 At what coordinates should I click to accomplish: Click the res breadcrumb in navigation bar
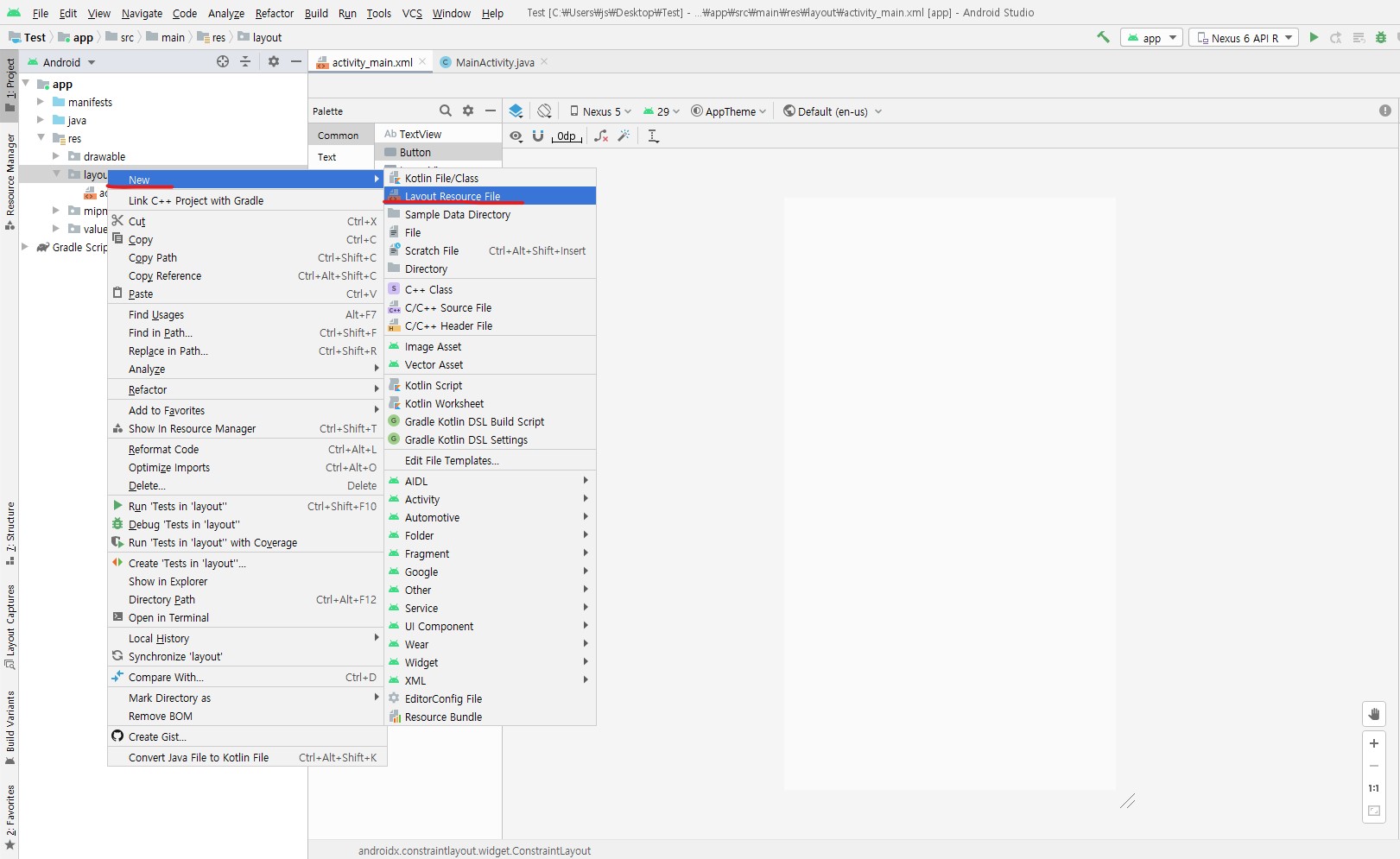point(212,37)
